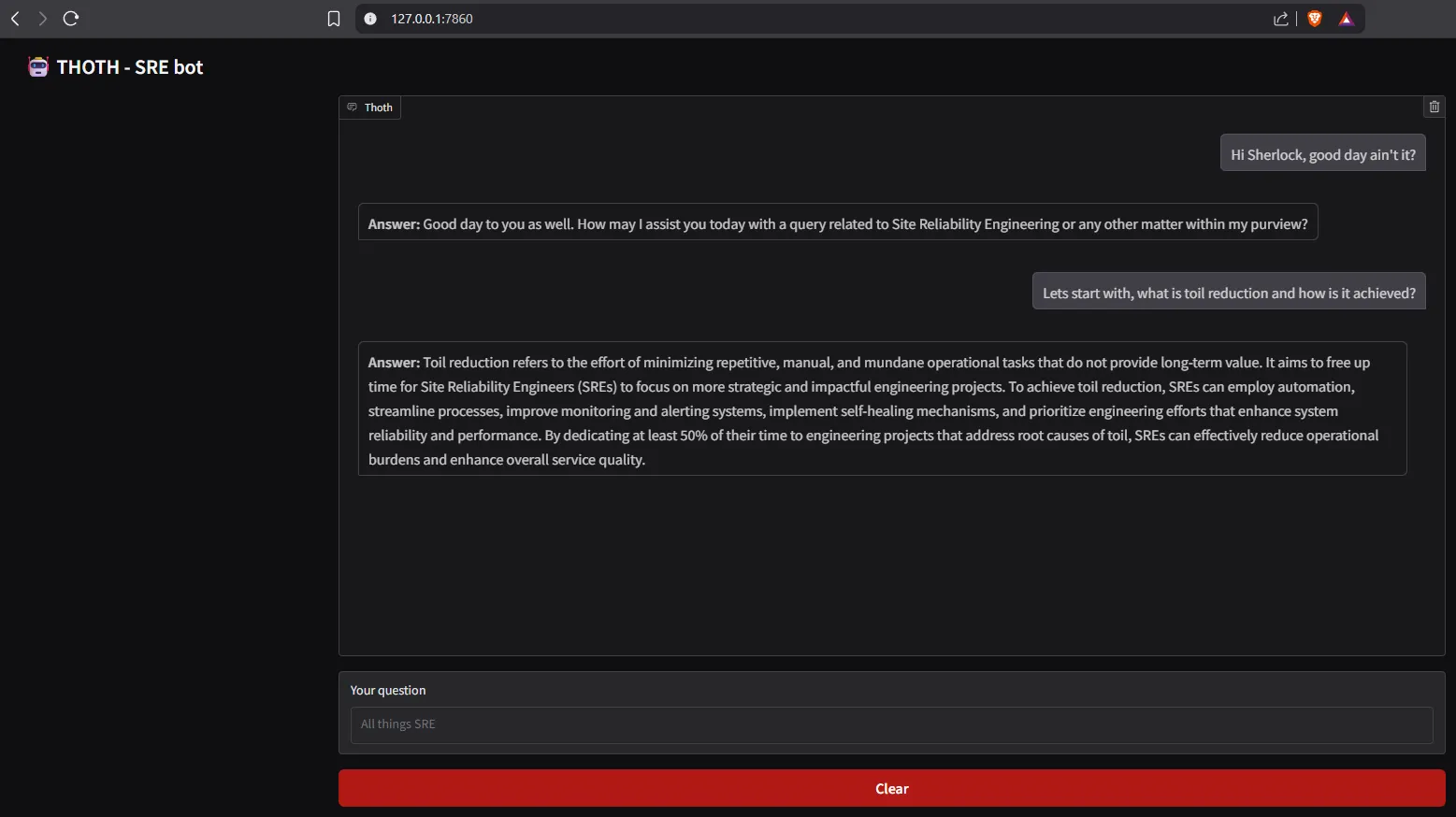The width and height of the screenshot is (1456, 817).
Task: Go back to the previous page
Action: 15,19
